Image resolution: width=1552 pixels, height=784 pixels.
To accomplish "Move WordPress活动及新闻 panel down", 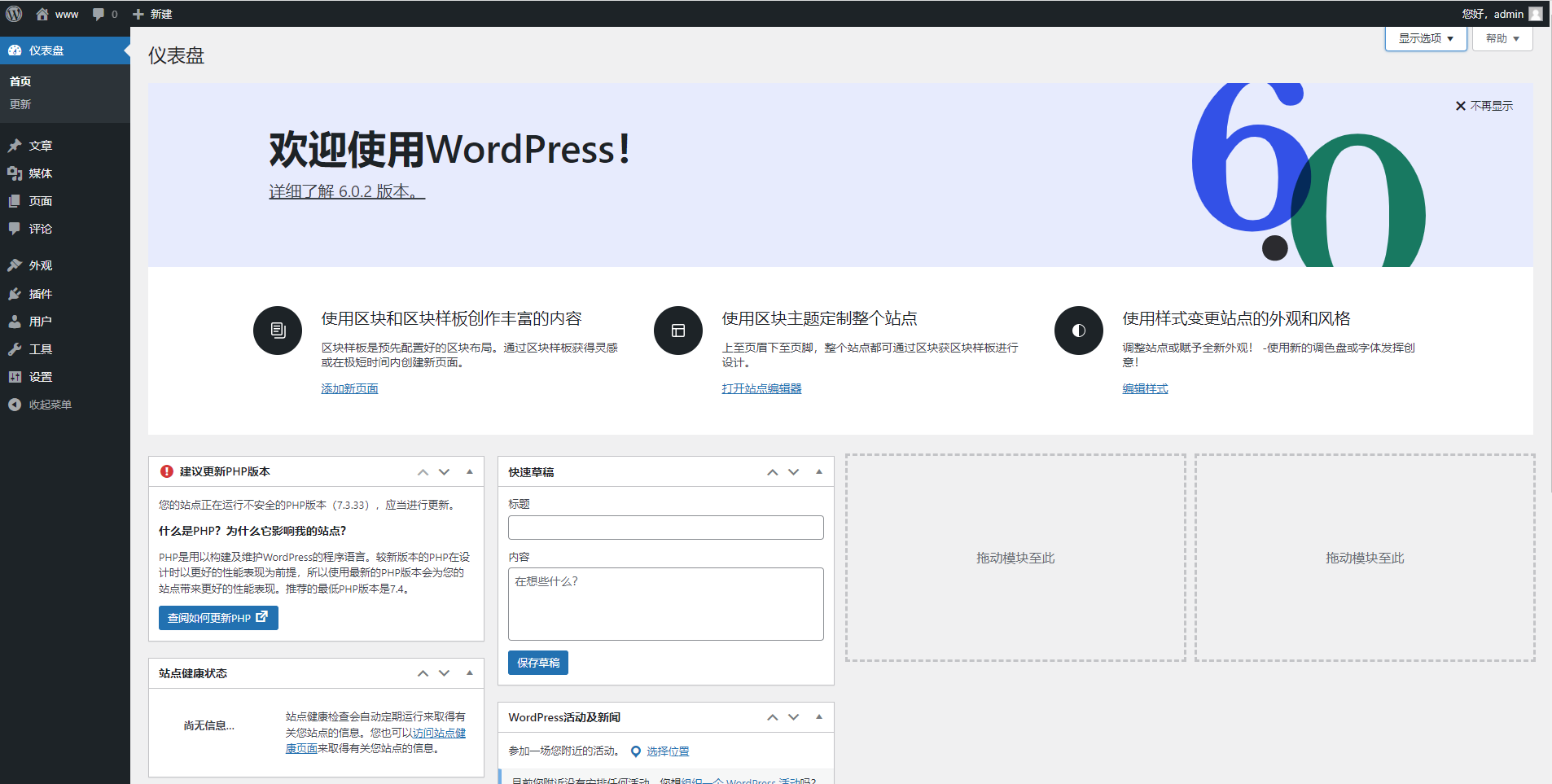I will coord(793,717).
